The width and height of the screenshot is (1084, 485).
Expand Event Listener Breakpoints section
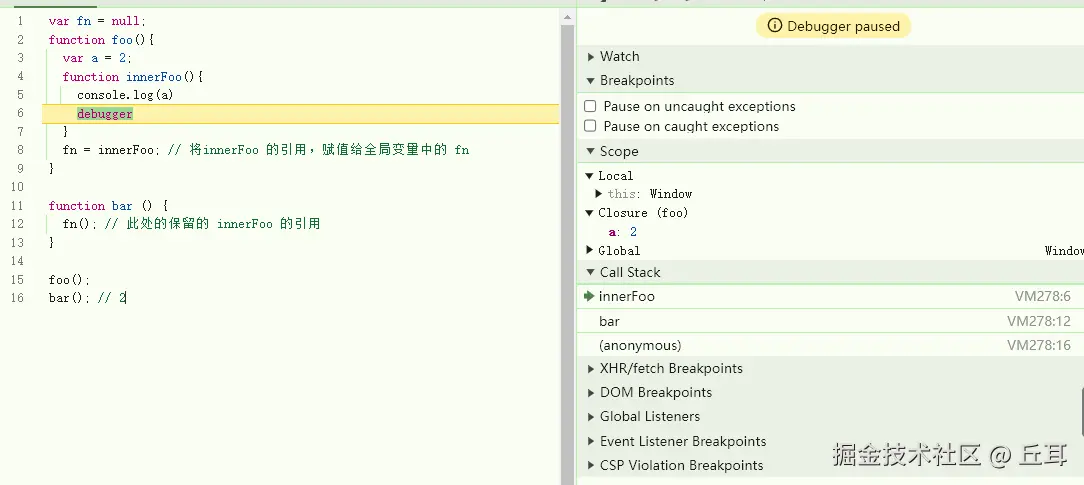pos(591,441)
